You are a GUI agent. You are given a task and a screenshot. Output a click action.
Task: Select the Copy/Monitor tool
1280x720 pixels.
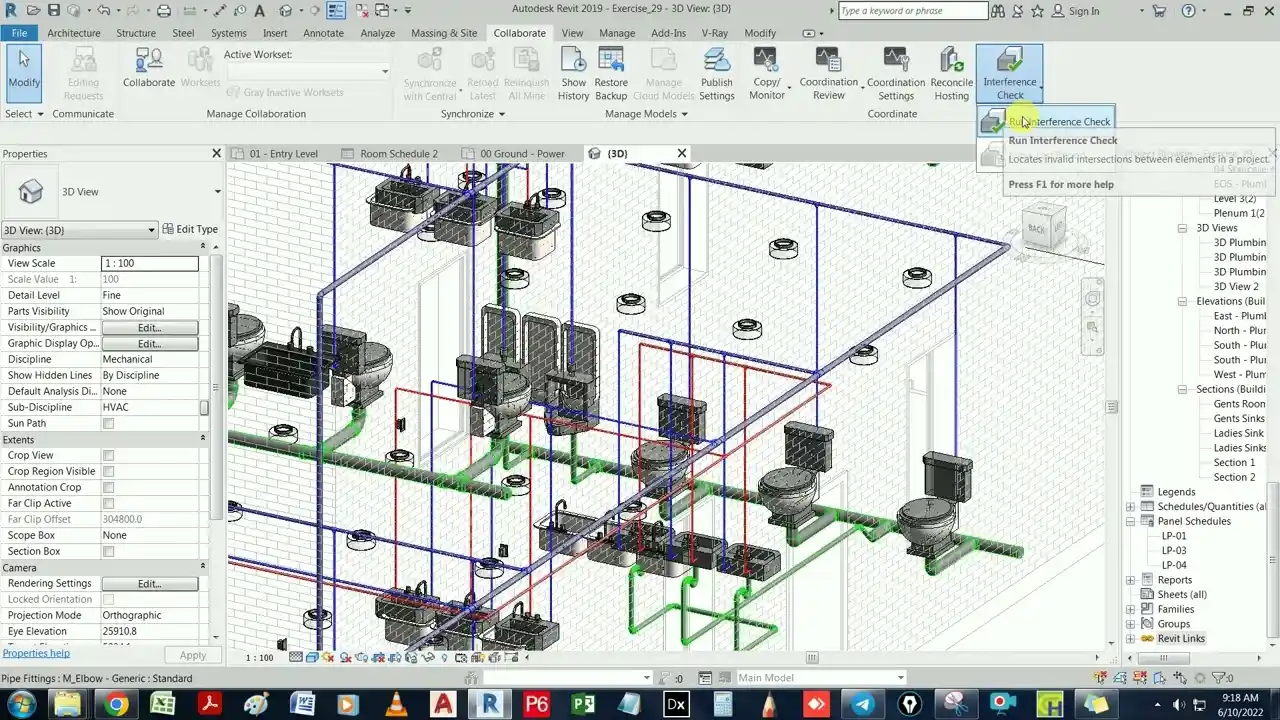point(767,71)
